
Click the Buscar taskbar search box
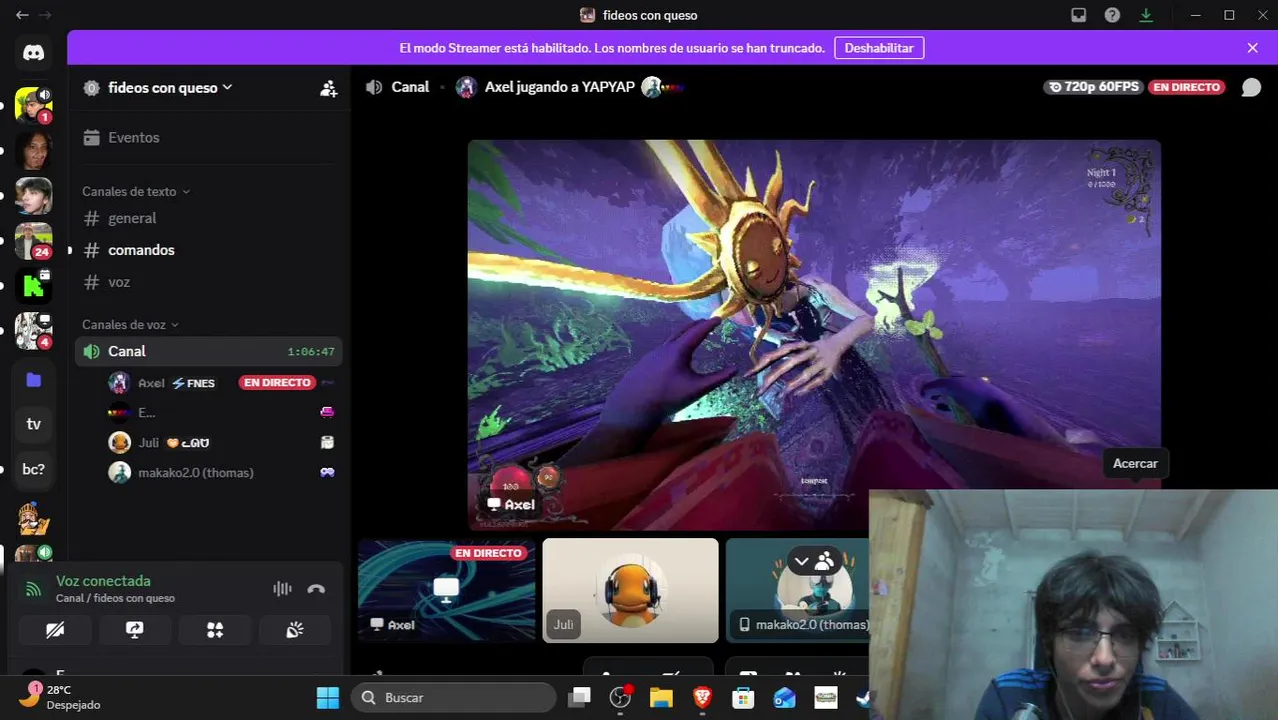(454, 697)
